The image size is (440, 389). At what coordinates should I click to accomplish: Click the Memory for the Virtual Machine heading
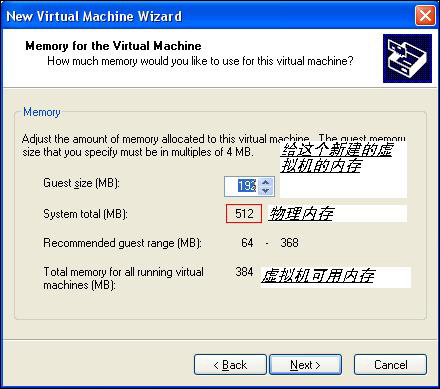[x=113, y=46]
